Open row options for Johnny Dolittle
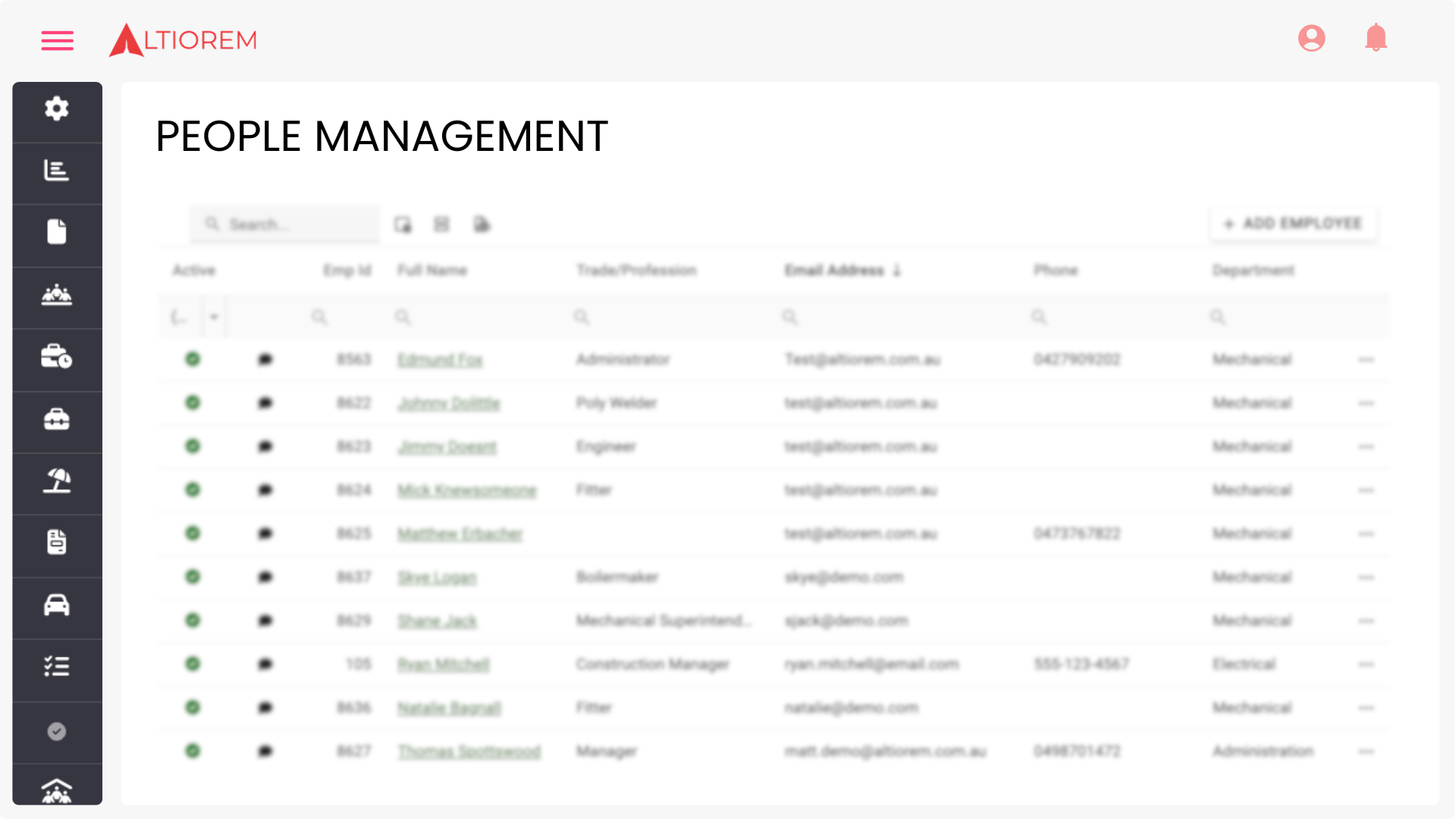The height and width of the screenshot is (819, 1456). tap(1366, 403)
